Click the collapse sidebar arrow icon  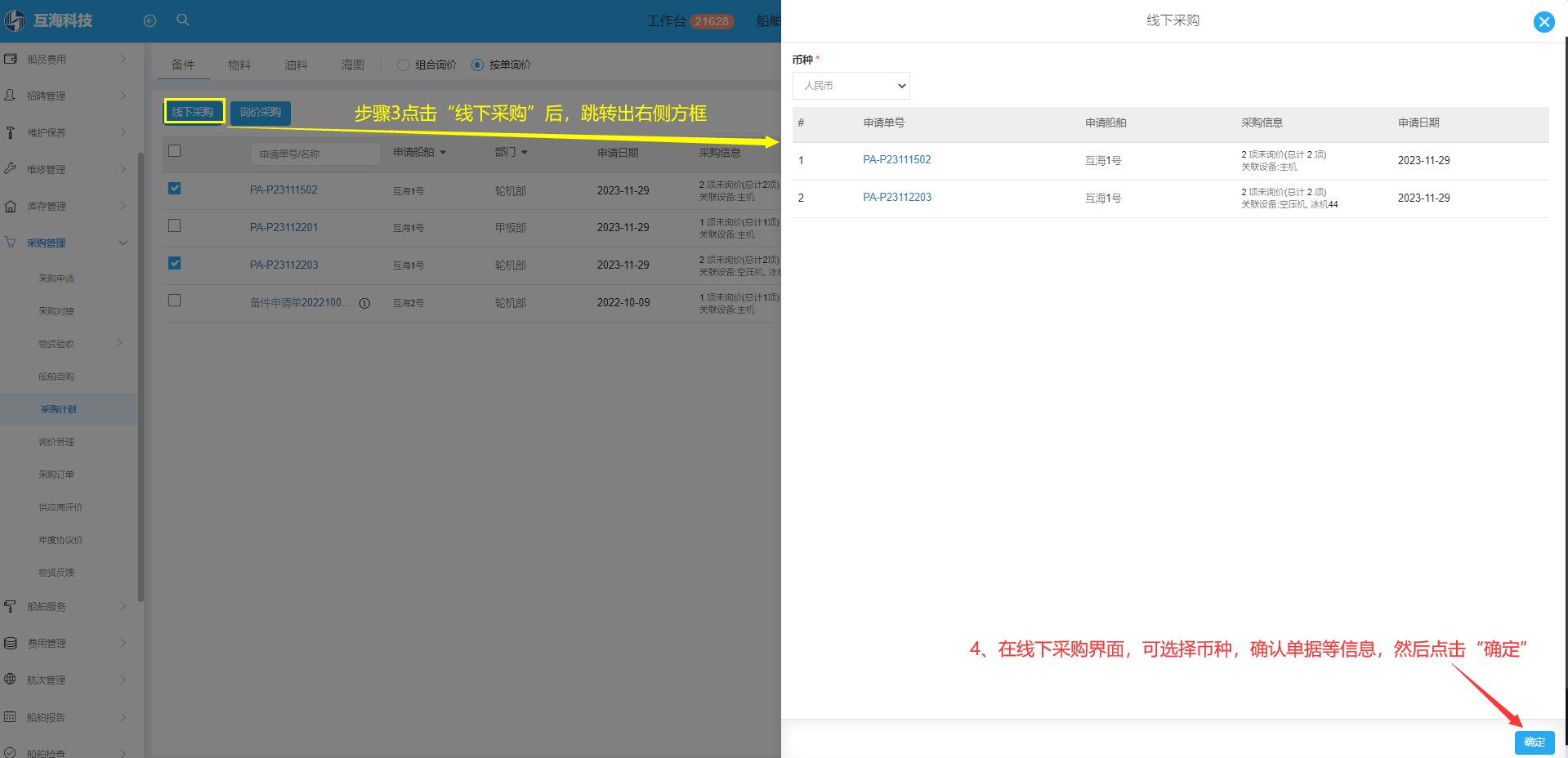[150, 21]
